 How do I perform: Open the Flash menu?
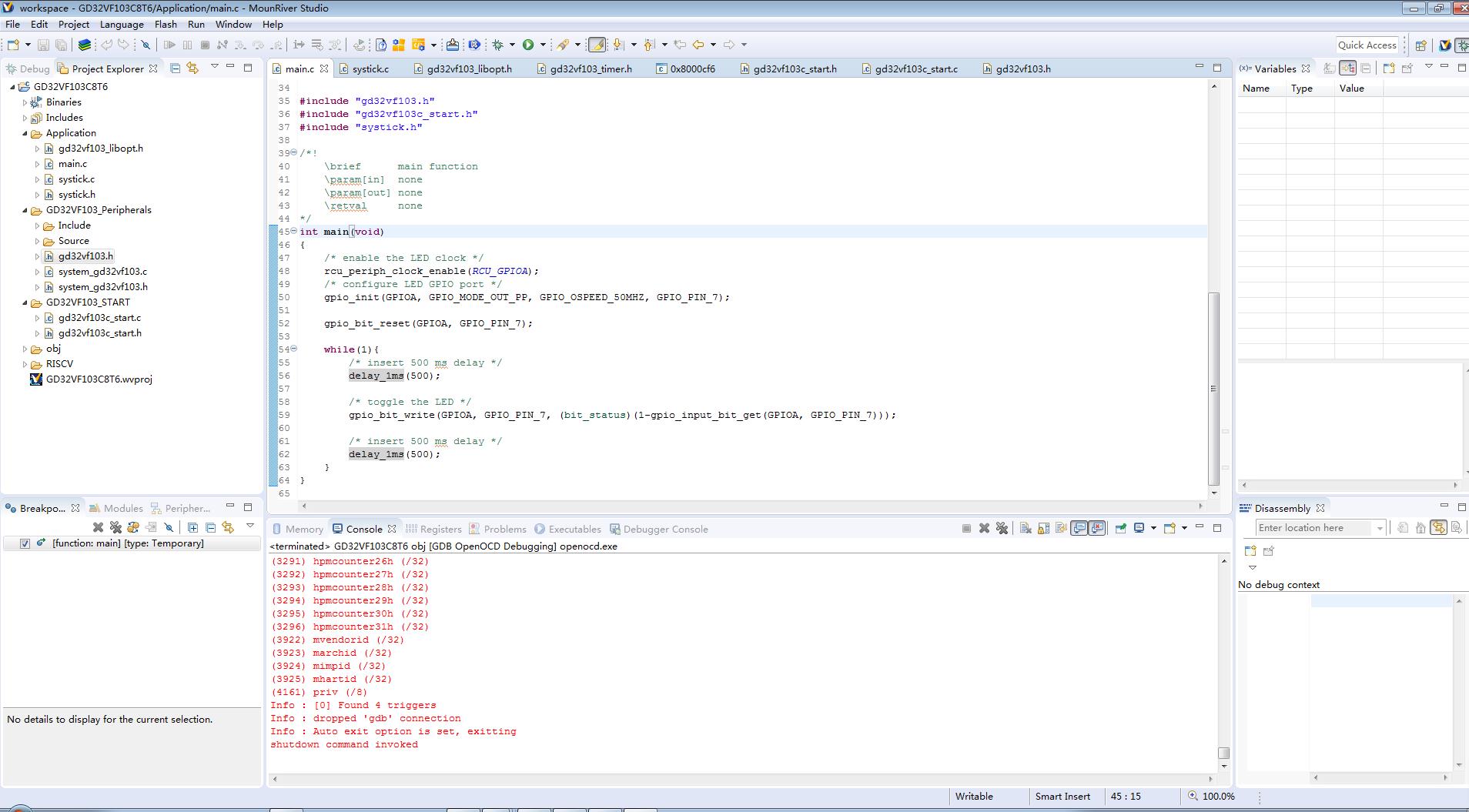[x=166, y=24]
